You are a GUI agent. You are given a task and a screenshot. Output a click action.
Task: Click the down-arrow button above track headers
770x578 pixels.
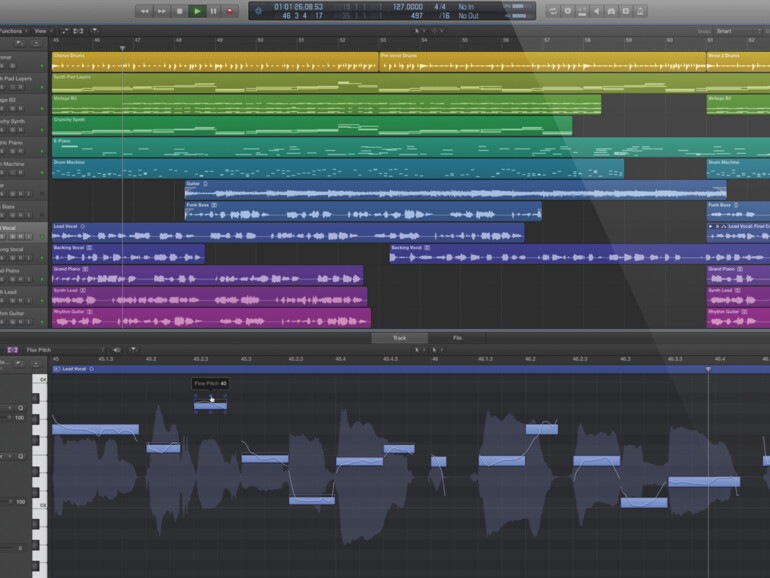[x=36, y=43]
